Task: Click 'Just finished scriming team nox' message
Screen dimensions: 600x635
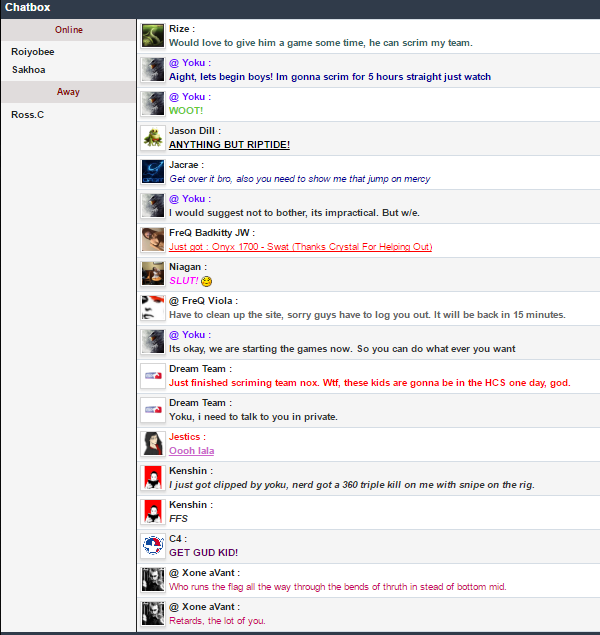Action: [x=370, y=383]
